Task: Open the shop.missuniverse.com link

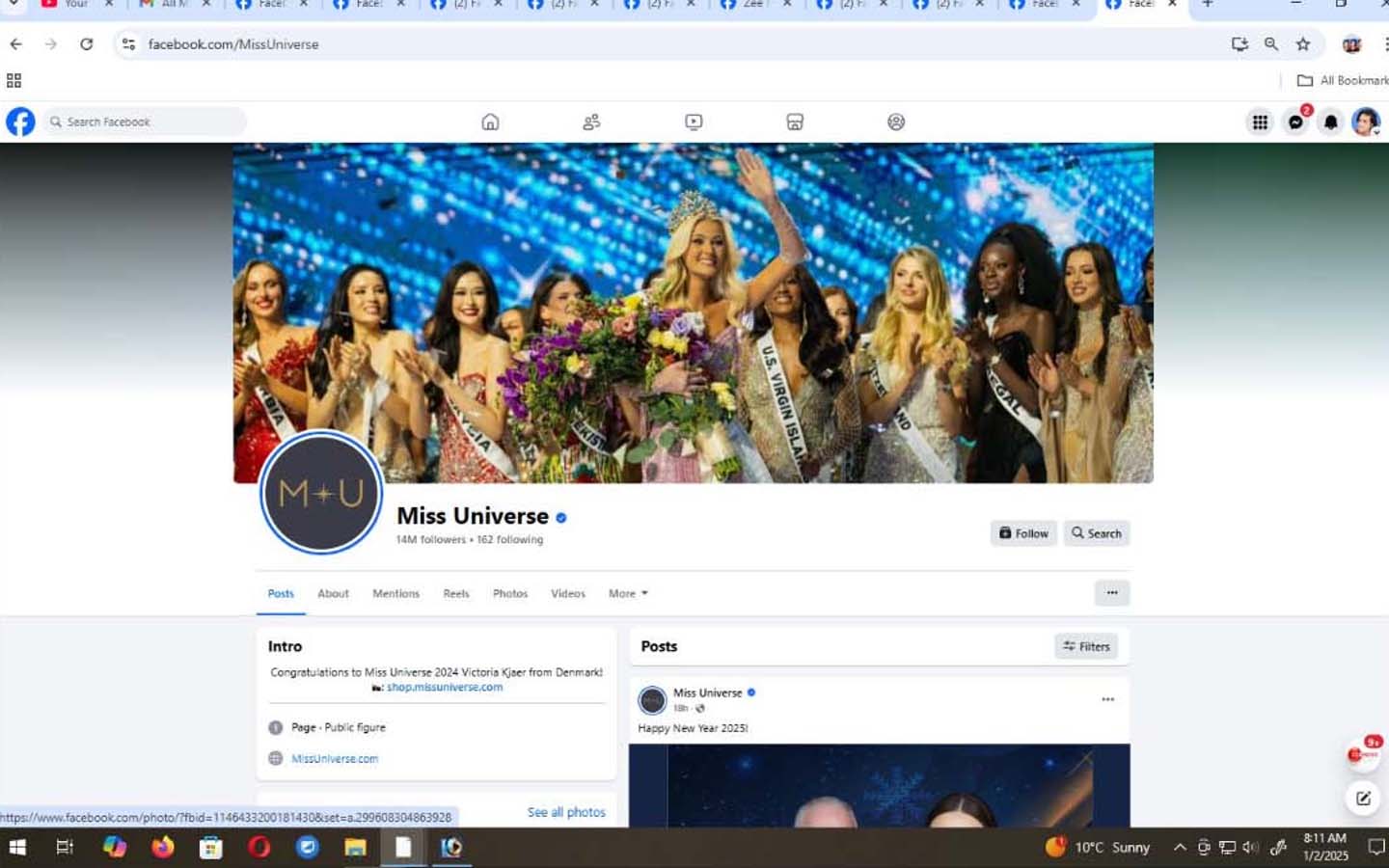Action: point(445,688)
